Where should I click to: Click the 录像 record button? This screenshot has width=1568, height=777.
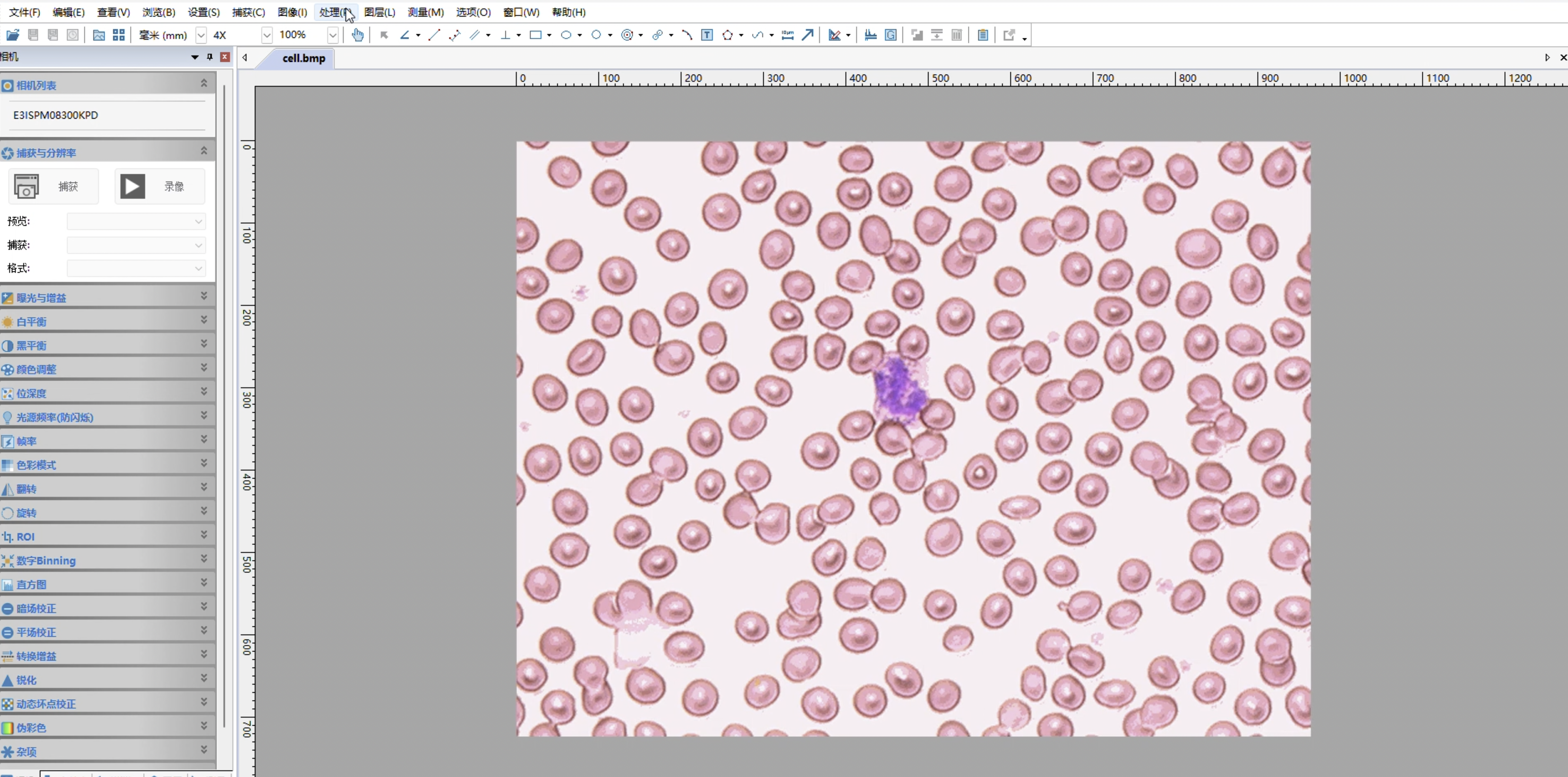(159, 186)
